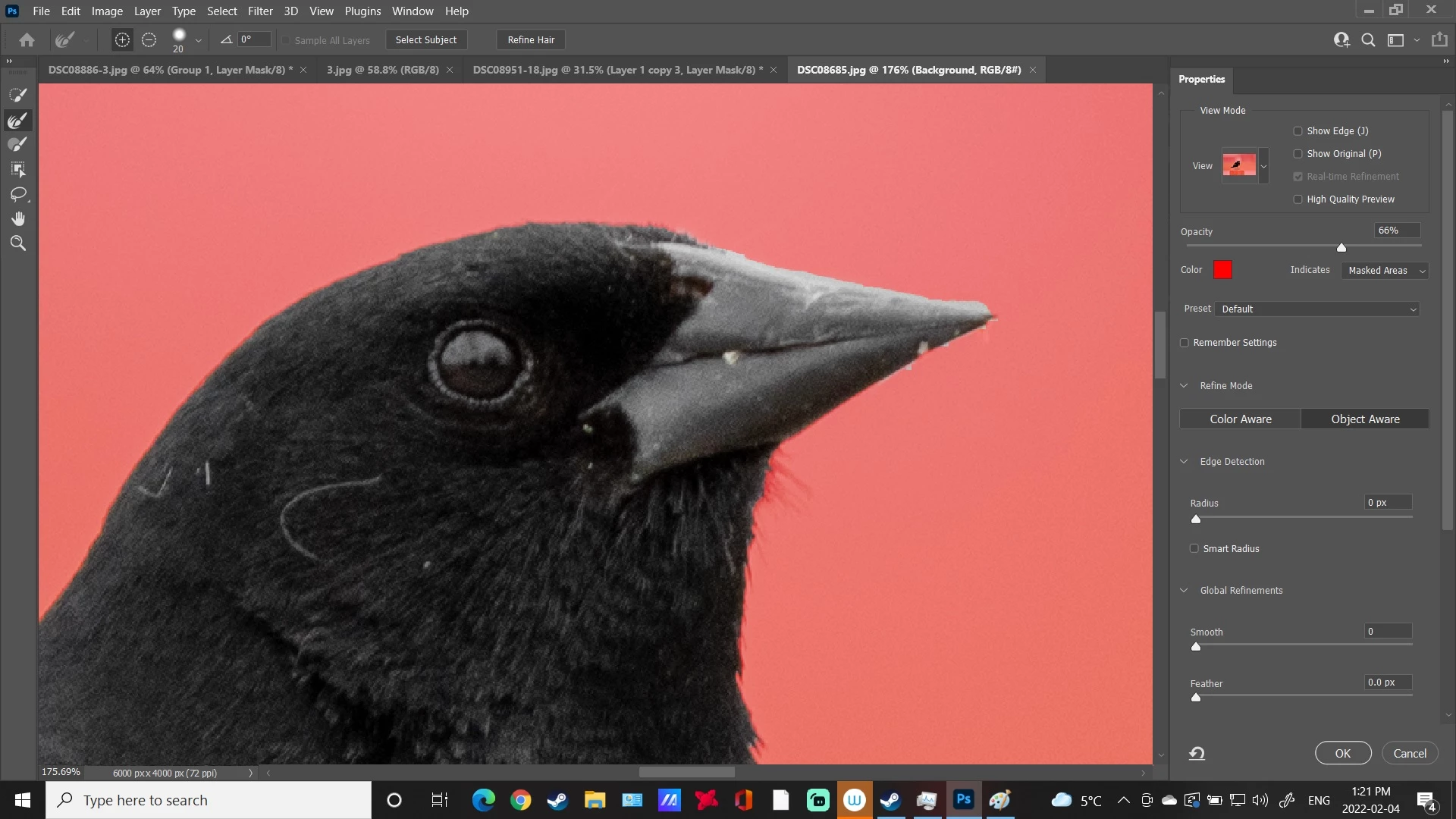Open the Indicates Masked Areas dropdown
Image resolution: width=1456 pixels, height=819 pixels.
coord(1385,271)
